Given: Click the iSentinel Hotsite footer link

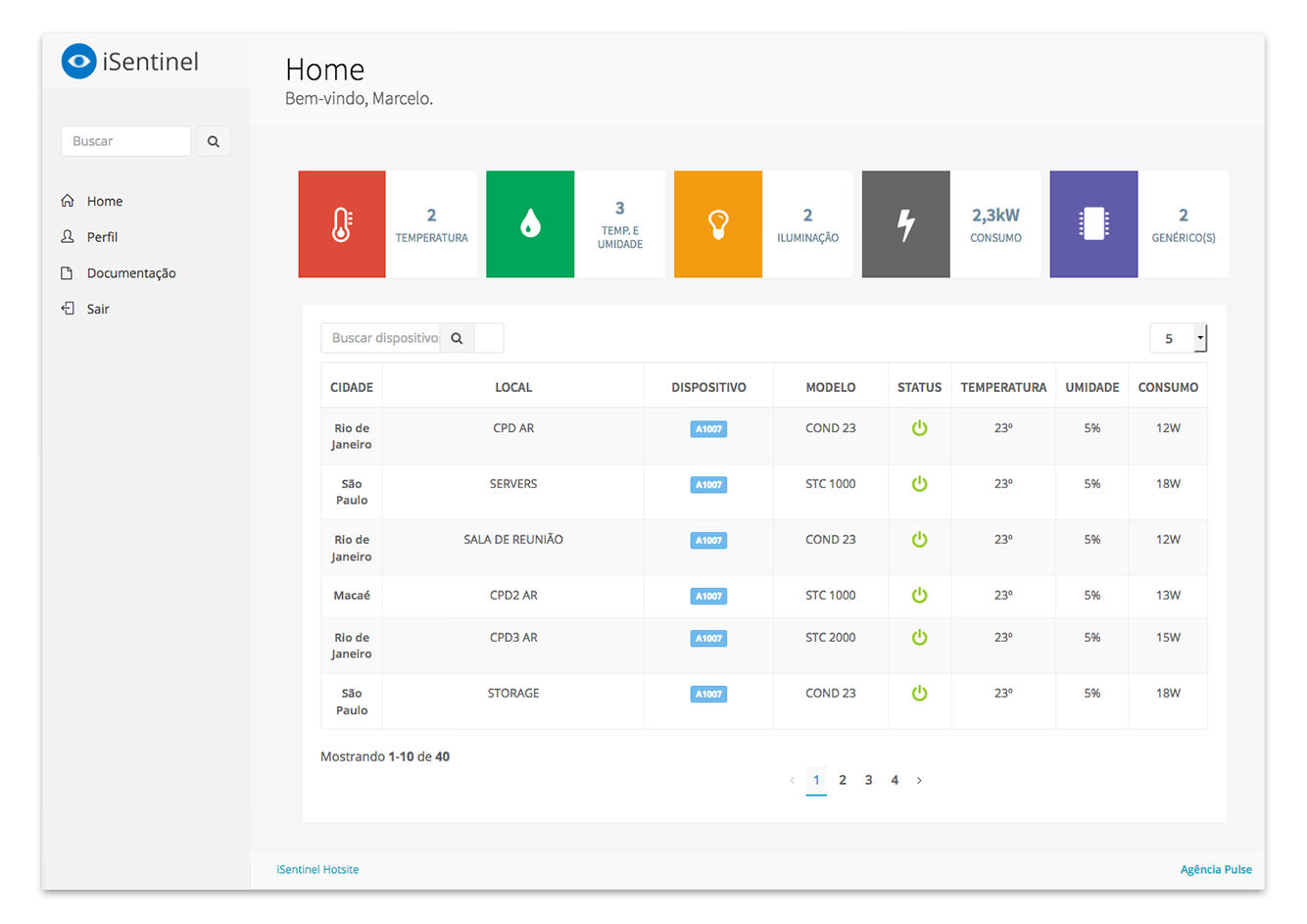Looking at the screenshot, I should pos(317,870).
